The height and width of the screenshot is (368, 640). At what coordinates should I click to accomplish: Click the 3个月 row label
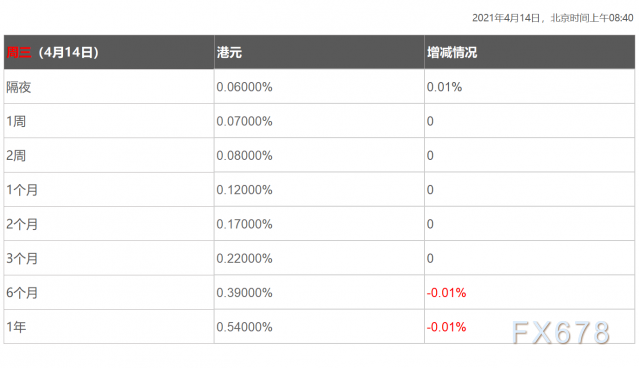[22, 258]
